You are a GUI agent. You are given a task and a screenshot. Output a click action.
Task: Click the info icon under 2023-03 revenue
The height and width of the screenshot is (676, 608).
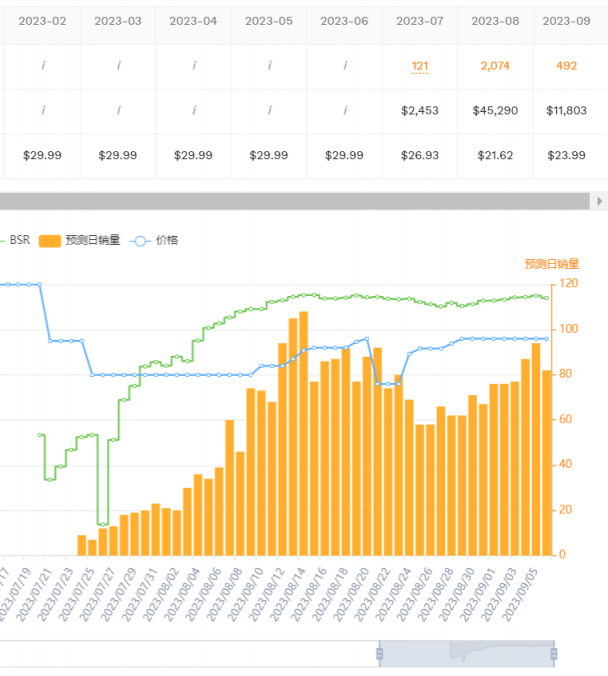(x=118, y=110)
